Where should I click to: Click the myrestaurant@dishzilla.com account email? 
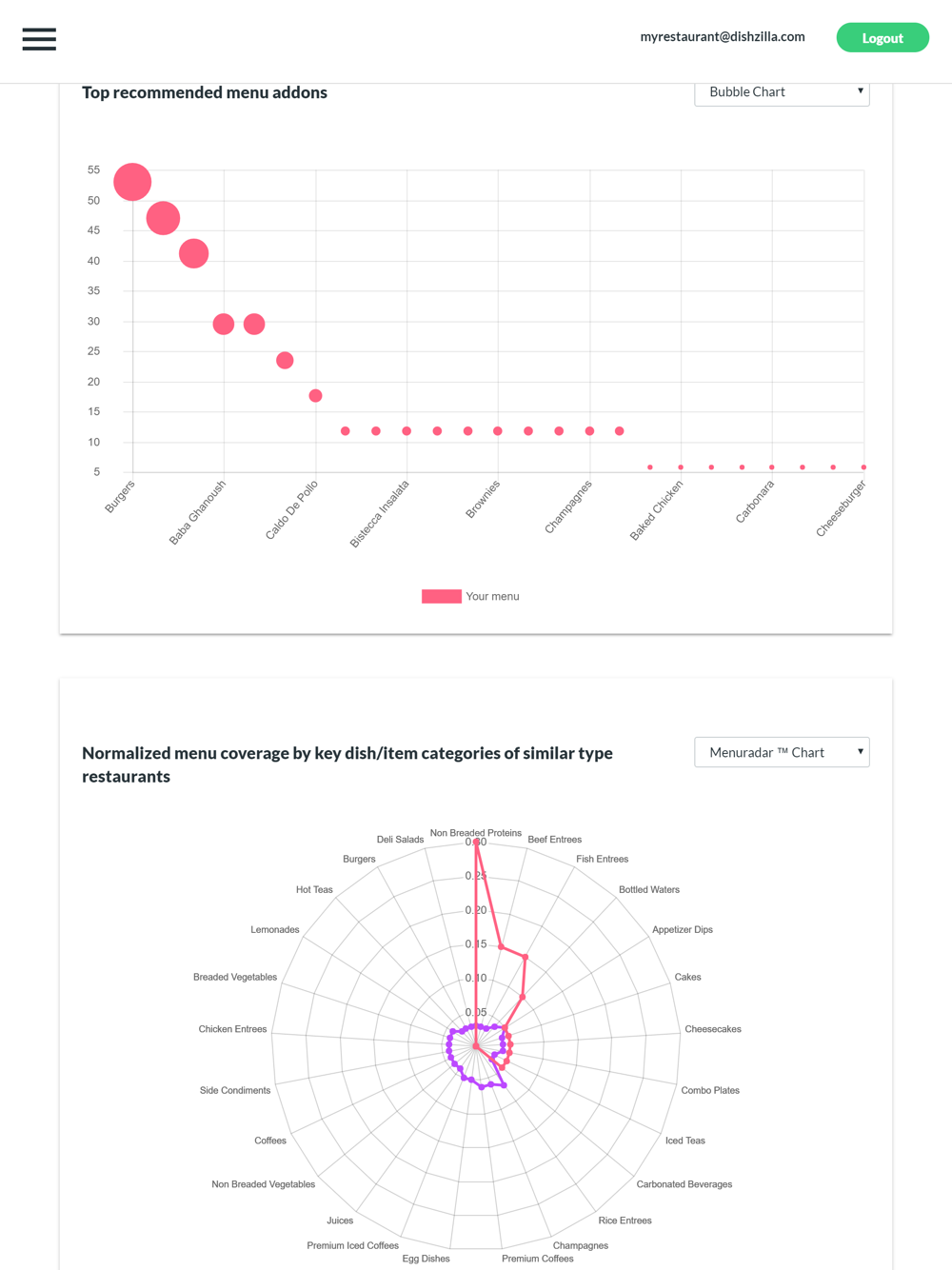[x=722, y=37]
